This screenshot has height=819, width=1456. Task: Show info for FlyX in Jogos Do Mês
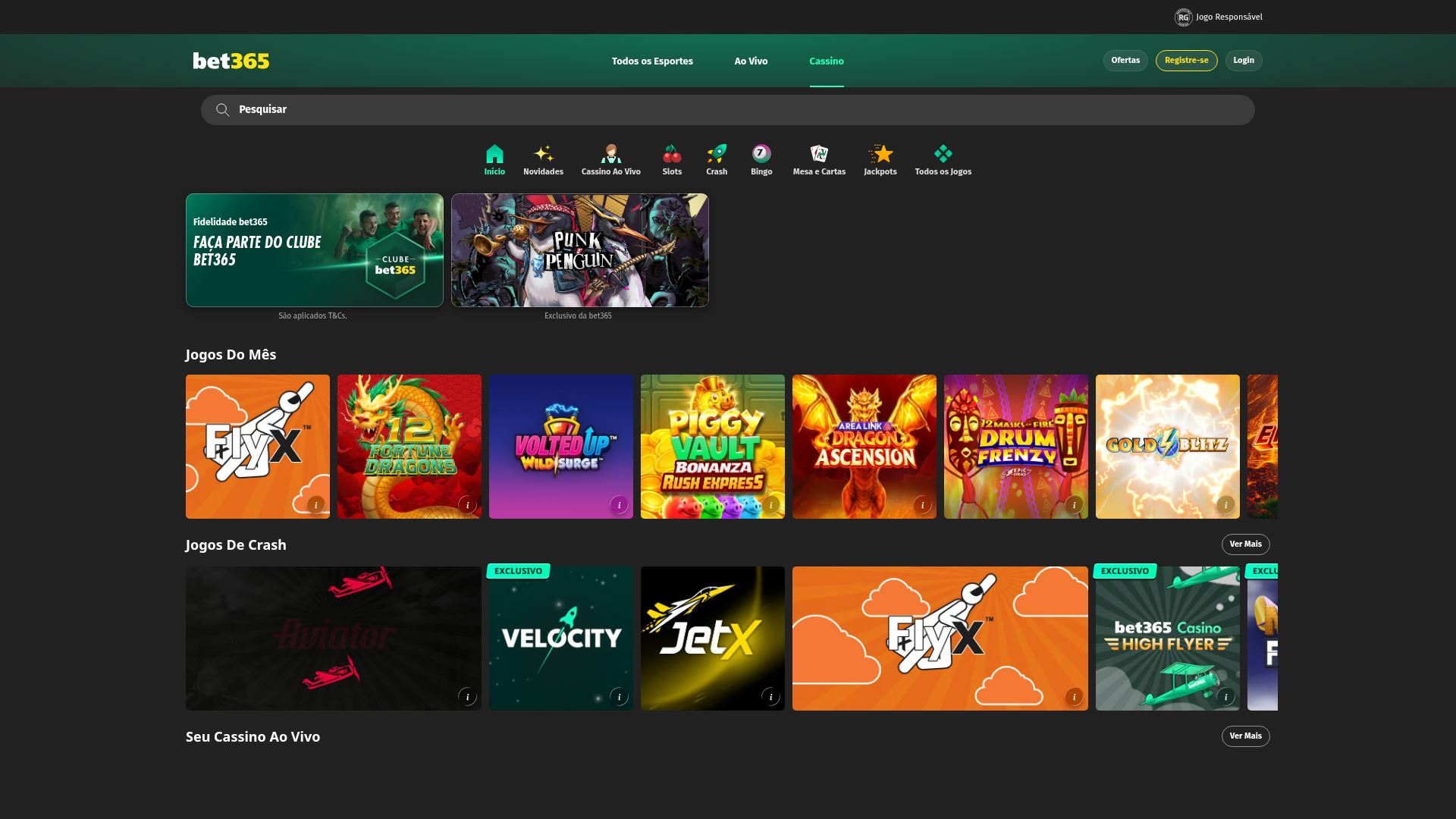pyautogui.click(x=315, y=505)
